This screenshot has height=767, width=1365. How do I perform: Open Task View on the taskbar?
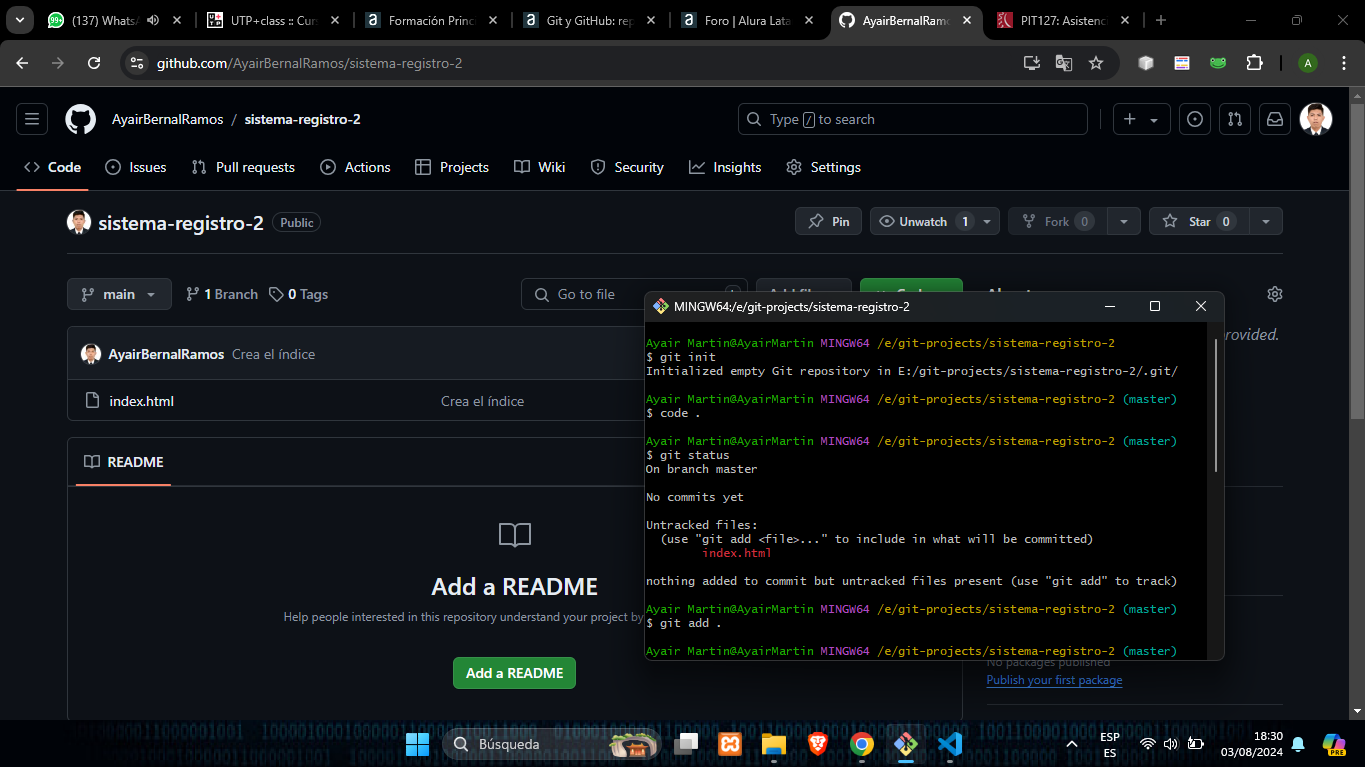[685, 744]
